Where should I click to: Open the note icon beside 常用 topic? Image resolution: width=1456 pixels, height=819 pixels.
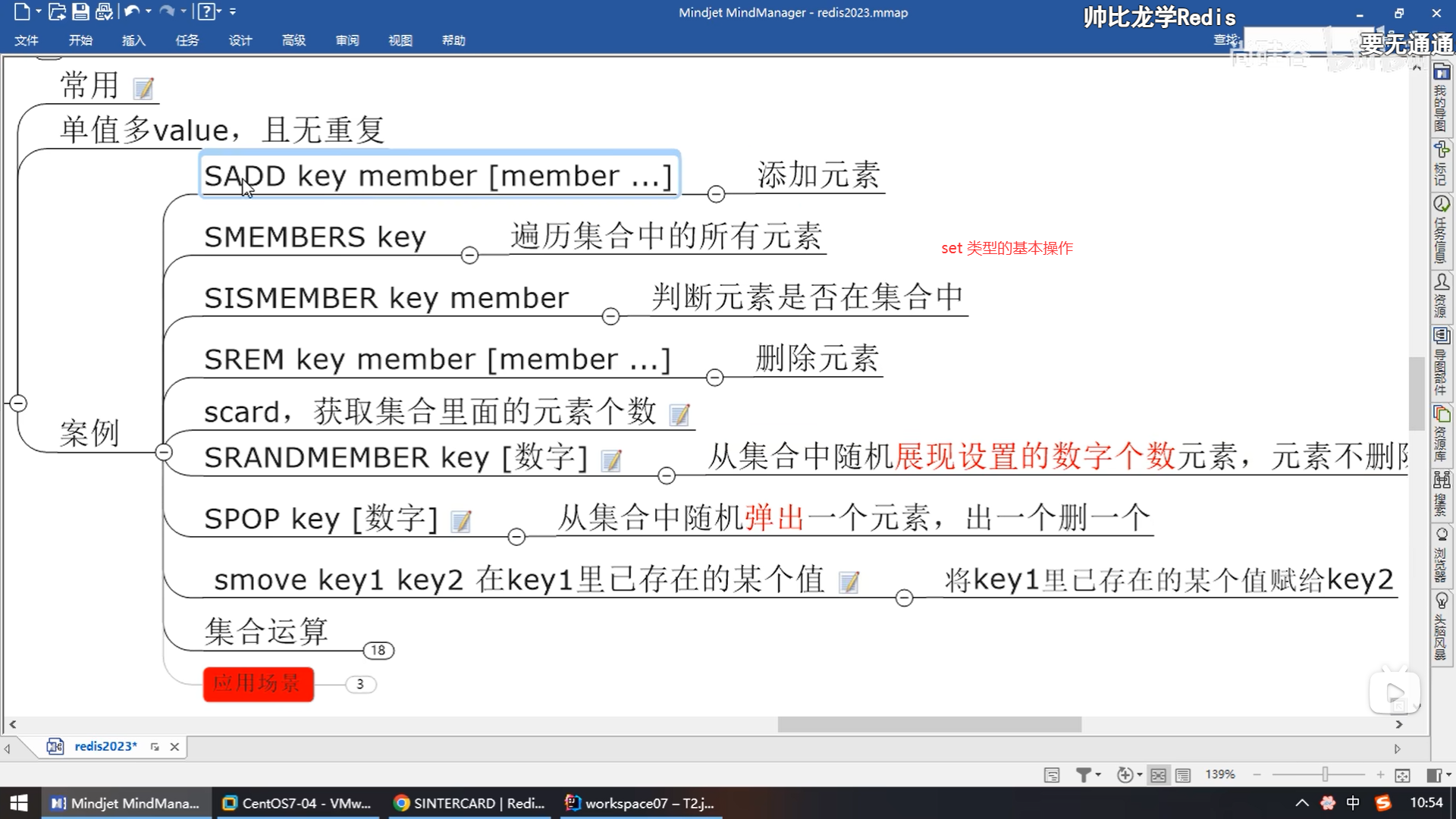pos(143,89)
